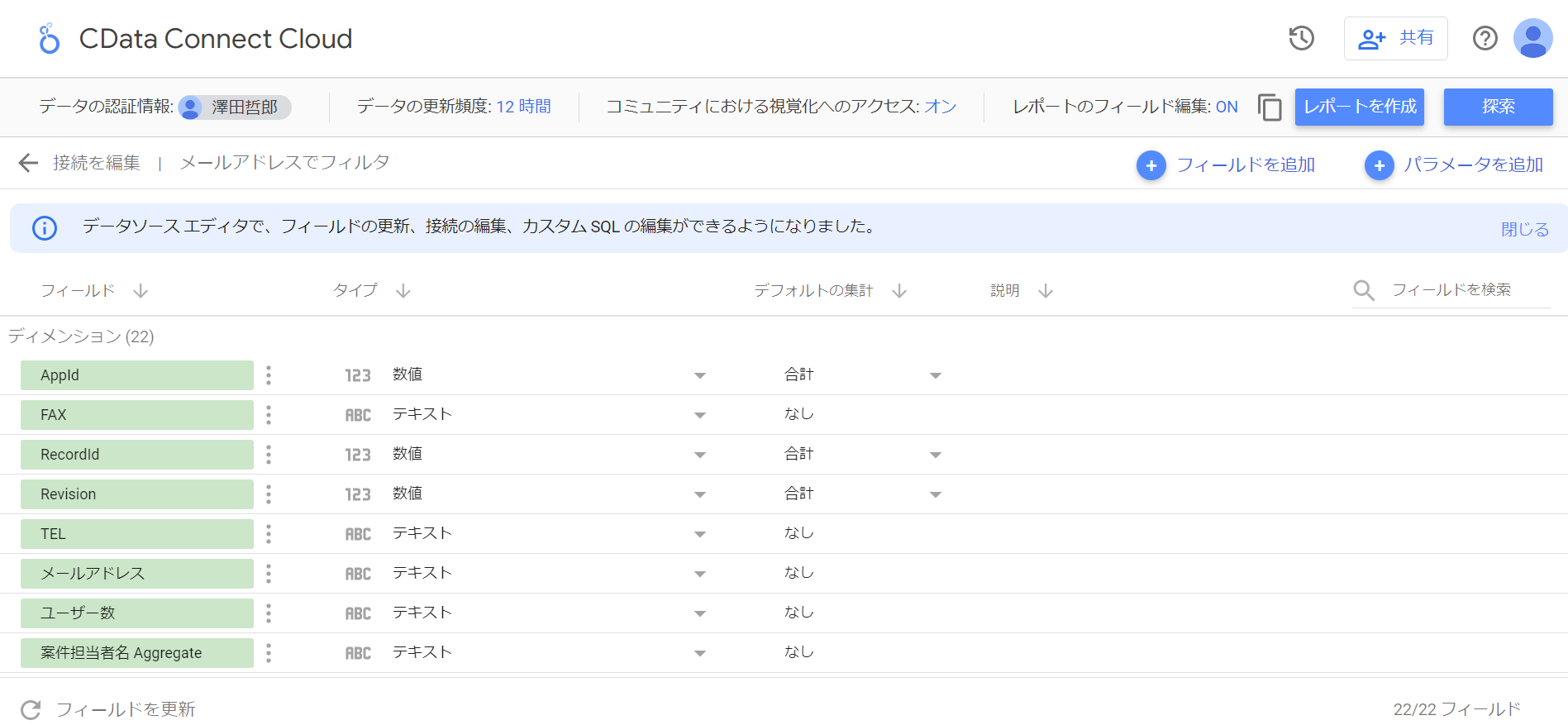
Task: Open the three-dot menu for FAX
Action: [x=269, y=415]
